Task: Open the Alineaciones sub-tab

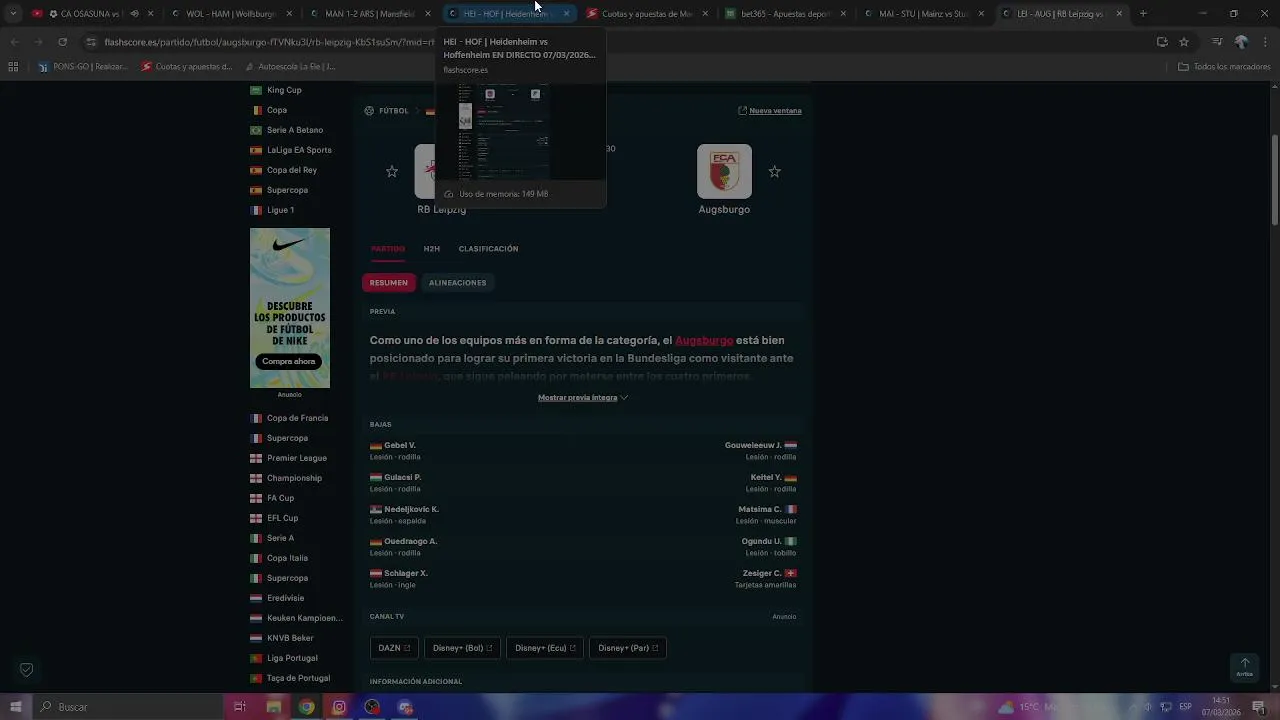Action: coord(457,283)
